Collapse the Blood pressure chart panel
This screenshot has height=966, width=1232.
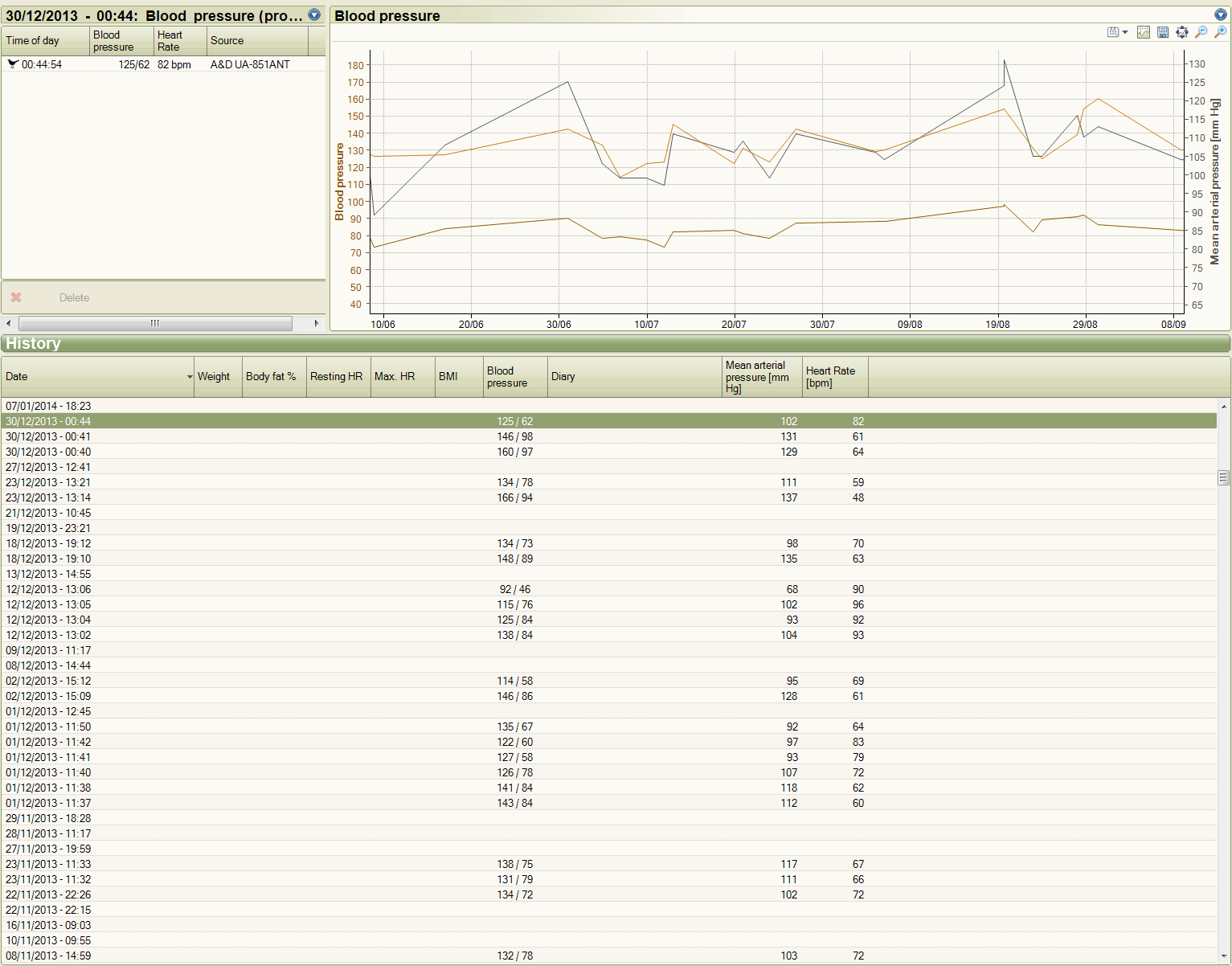1220,14
